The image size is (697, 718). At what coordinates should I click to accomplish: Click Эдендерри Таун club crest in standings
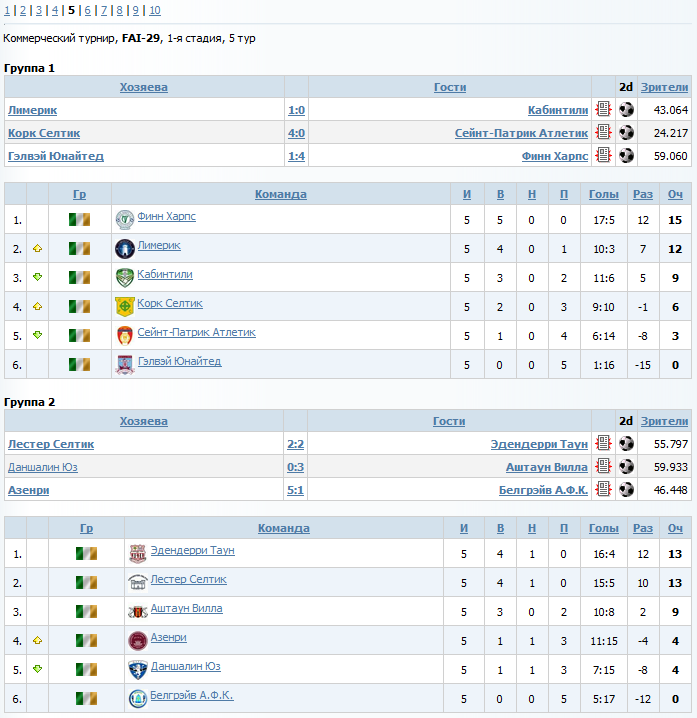(138, 553)
